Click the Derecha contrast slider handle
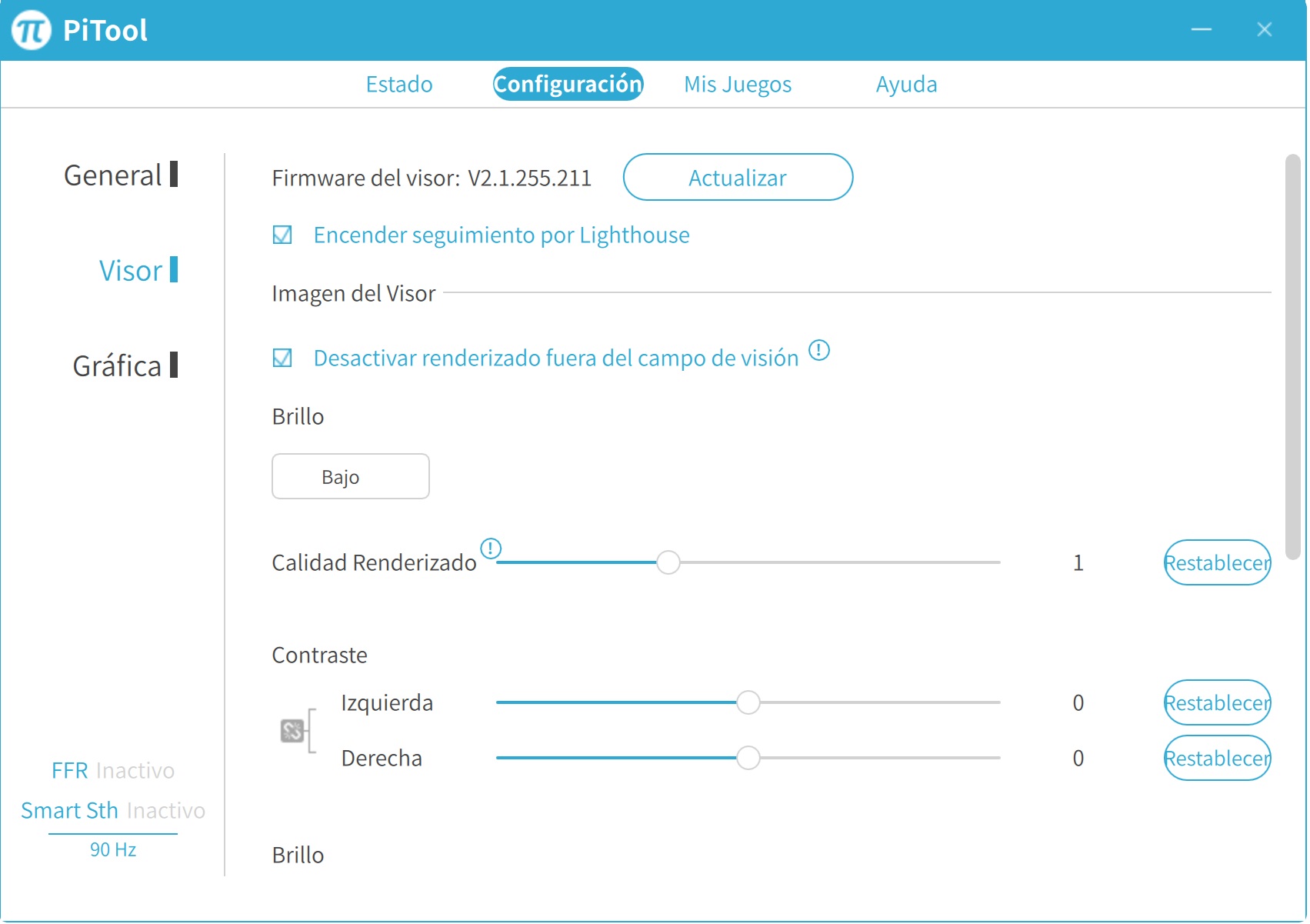The height and width of the screenshot is (924, 1310). pos(748,758)
